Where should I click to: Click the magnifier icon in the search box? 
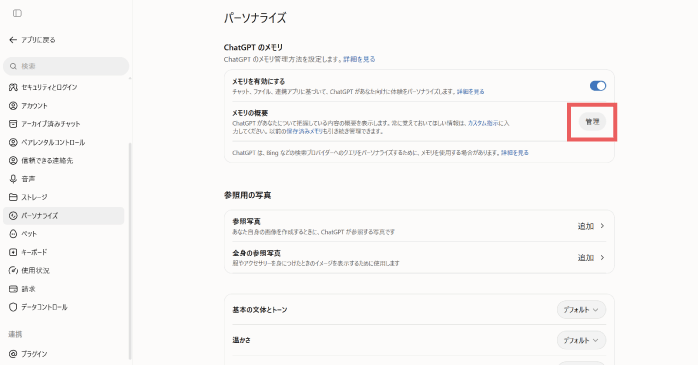coord(13,66)
